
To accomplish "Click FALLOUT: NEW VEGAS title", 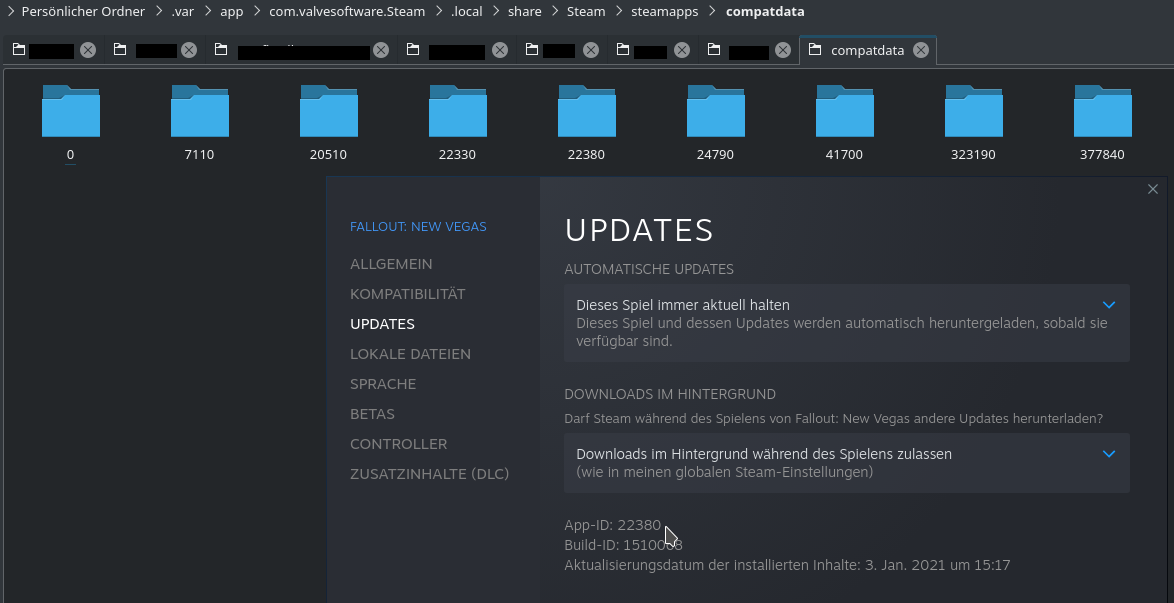I will click(418, 226).
